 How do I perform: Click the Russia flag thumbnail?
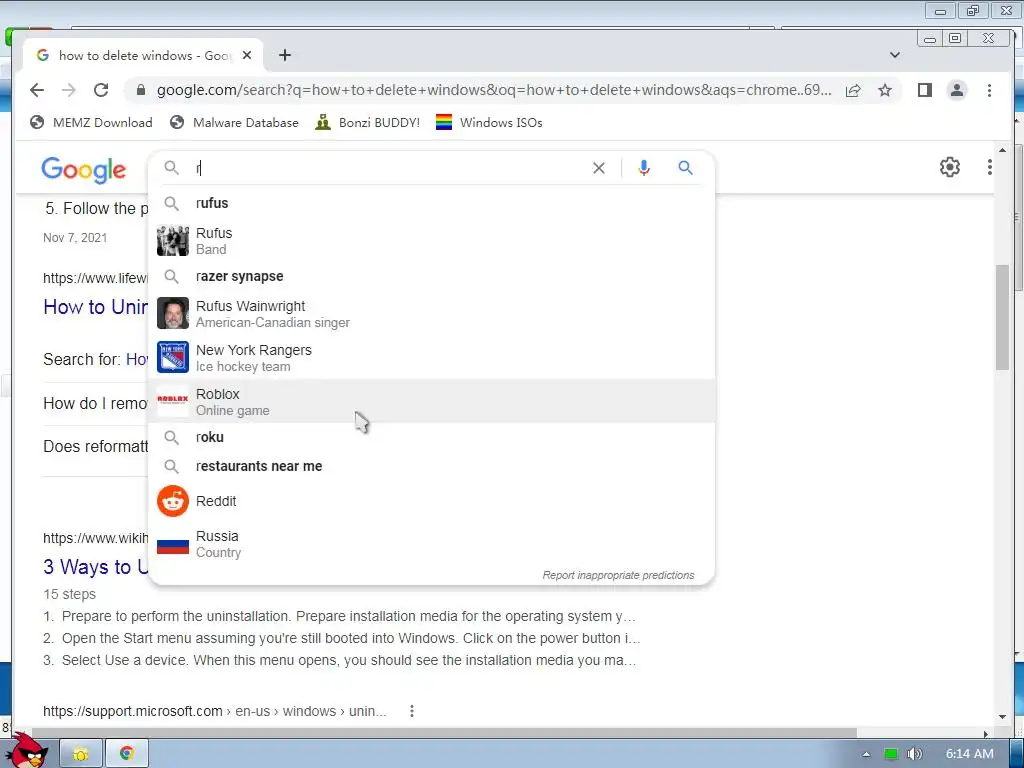coord(172,545)
